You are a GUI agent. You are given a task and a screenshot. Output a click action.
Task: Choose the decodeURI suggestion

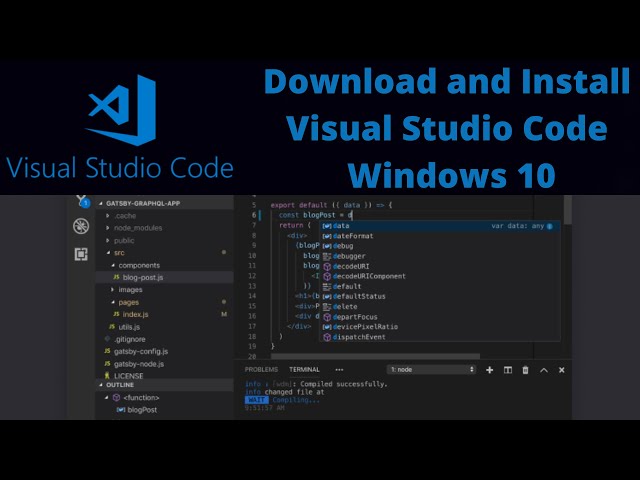tap(440, 266)
